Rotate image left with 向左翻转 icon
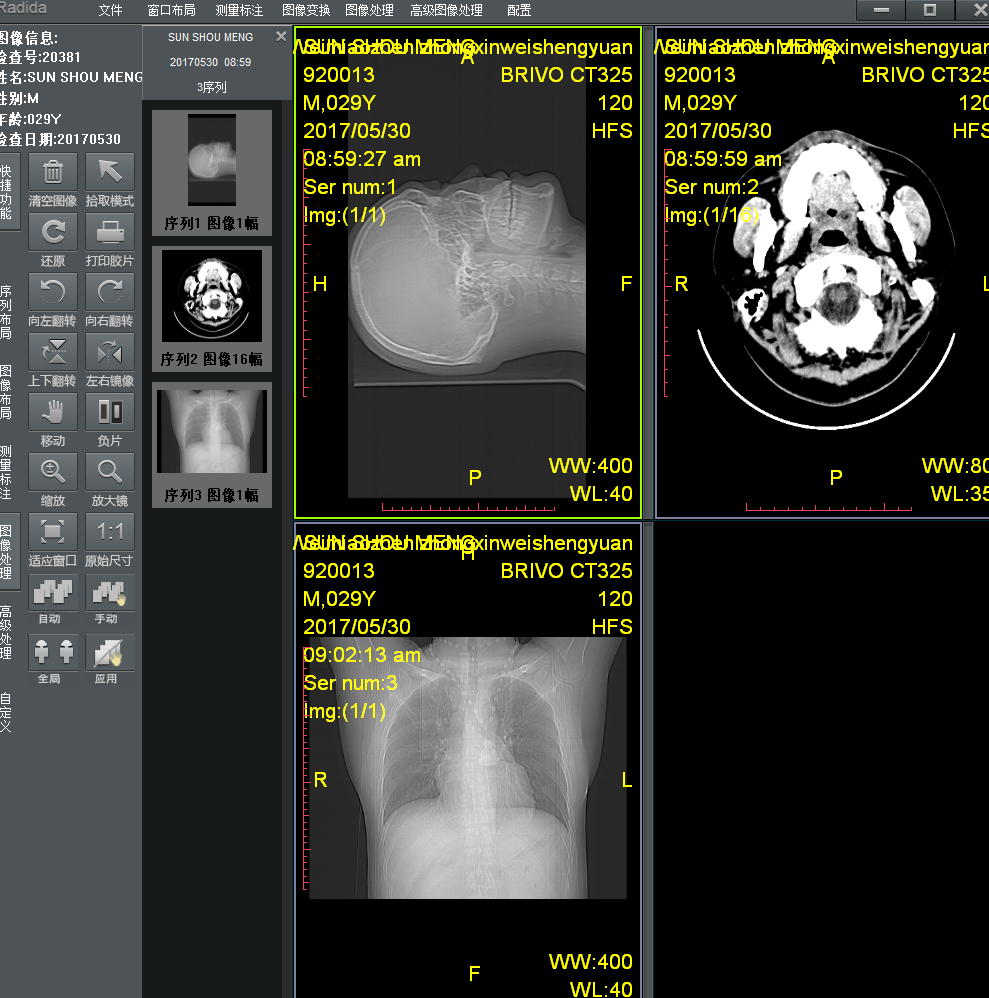 pyautogui.click(x=53, y=292)
